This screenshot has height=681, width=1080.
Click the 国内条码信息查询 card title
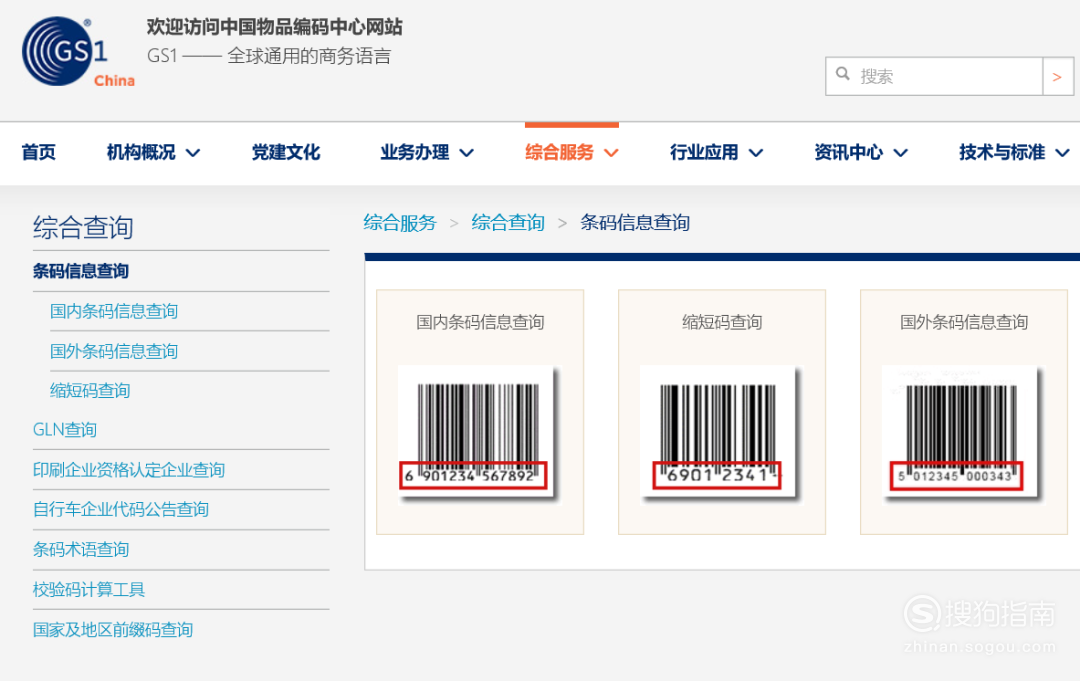[x=480, y=322]
